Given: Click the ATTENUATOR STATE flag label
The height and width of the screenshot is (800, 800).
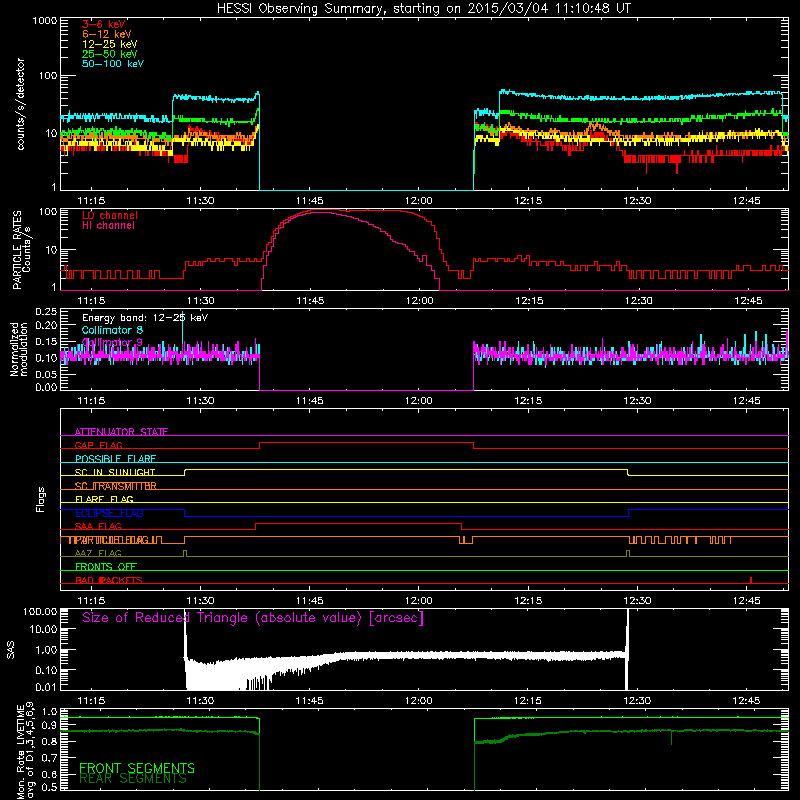Looking at the screenshot, I should pyautogui.click(x=121, y=432).
